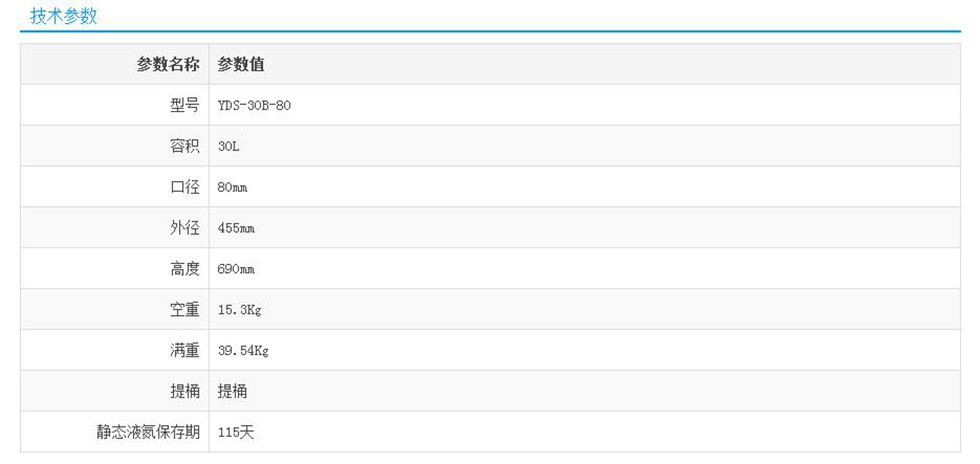Select the 参数名称 column header

point(168,65)
